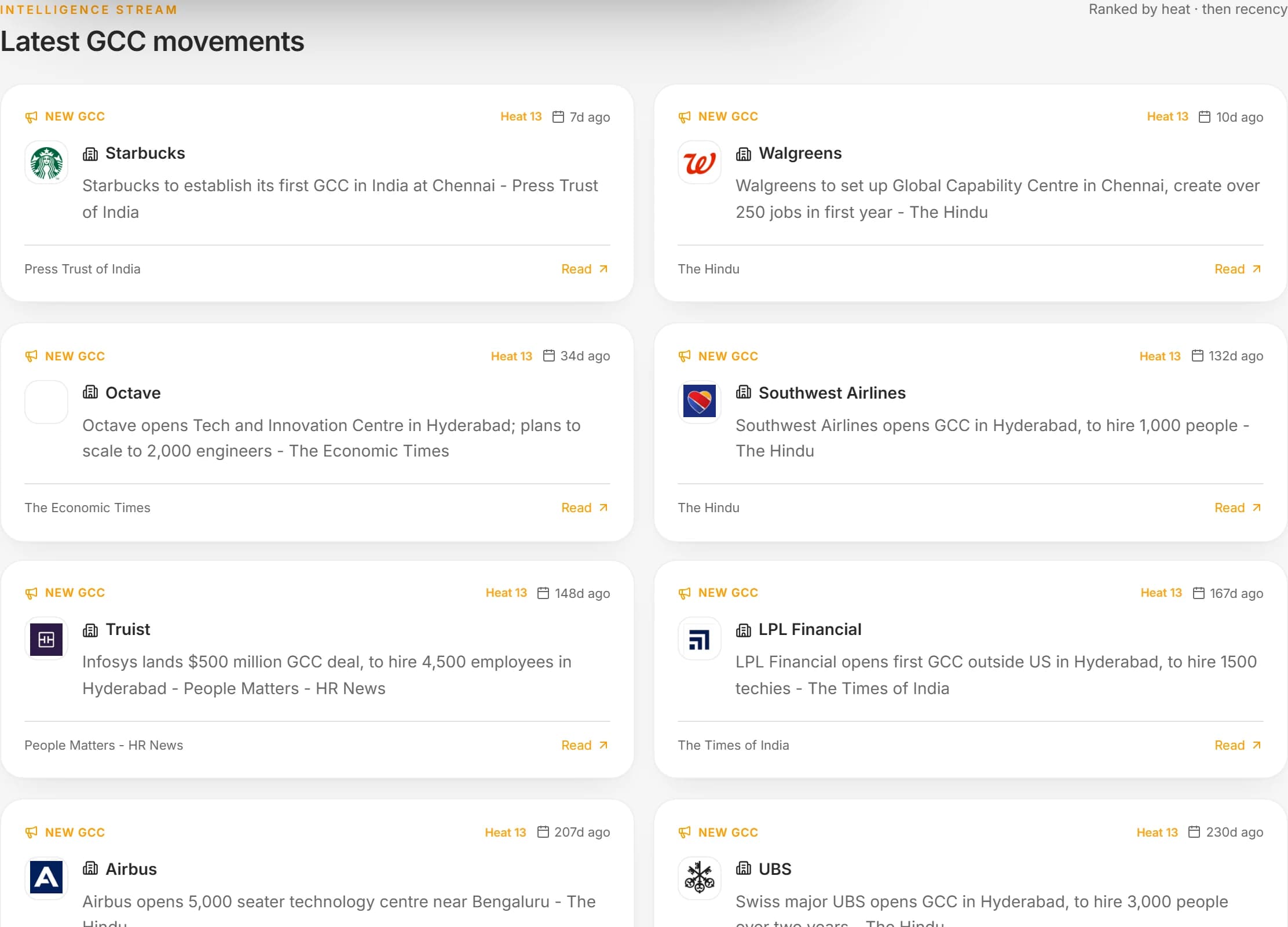Click Walgreens Global Capability Centre headline

pyautogui.click(x=997, y=199)
